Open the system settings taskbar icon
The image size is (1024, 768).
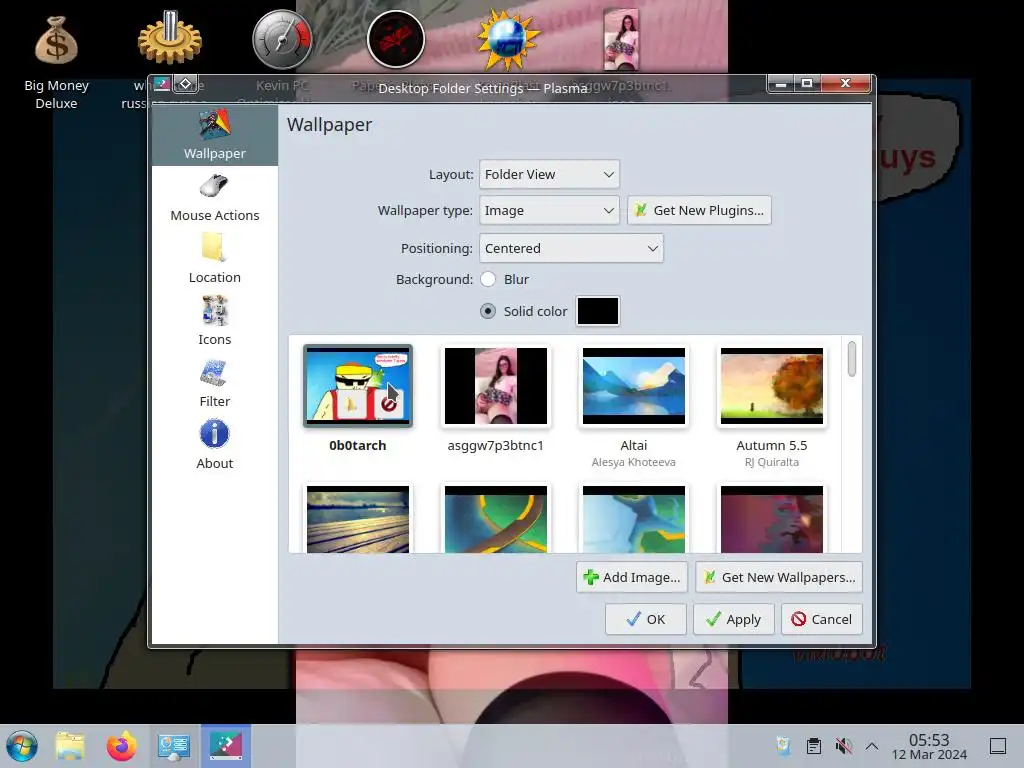174,746
